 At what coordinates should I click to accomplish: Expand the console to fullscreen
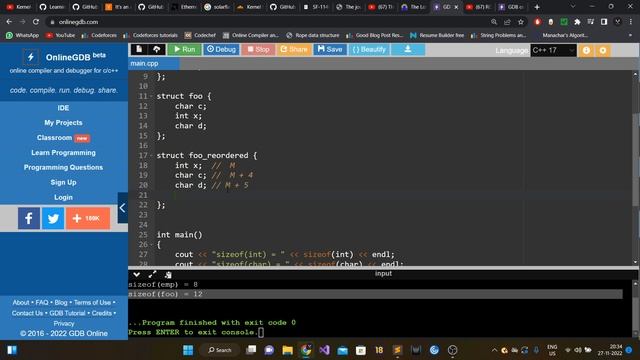tap(152, 274)
